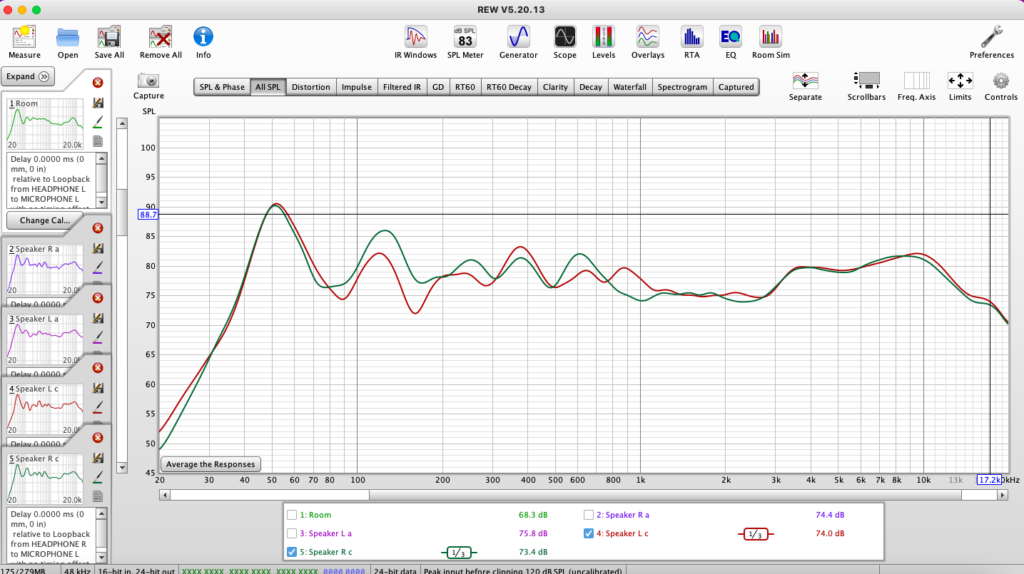Open the Clarity tab

point(555,87)
